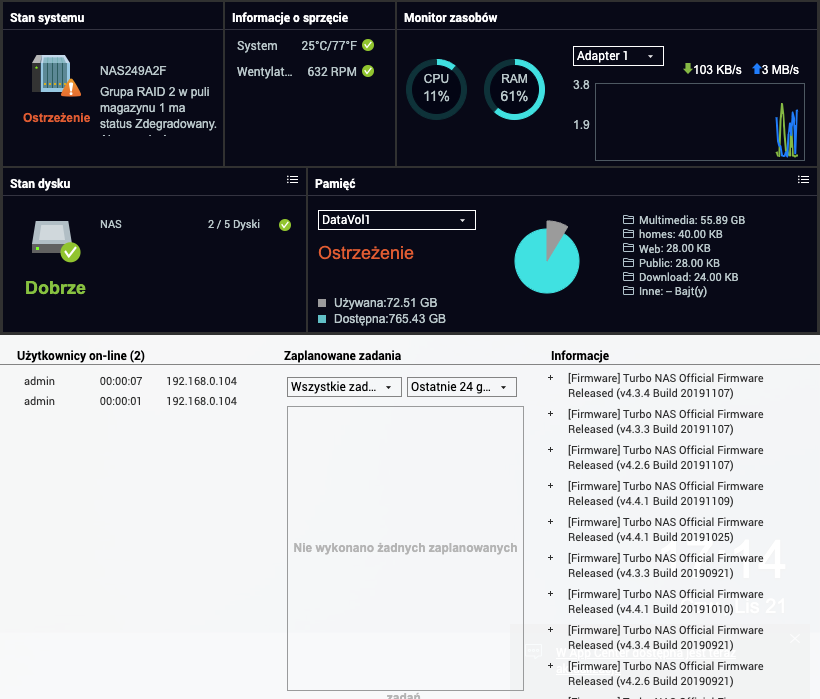Viewport: 820px width, 699px height.
Task: Open the Adapter 1 dropdown
Action: click(x=618, y=56)
